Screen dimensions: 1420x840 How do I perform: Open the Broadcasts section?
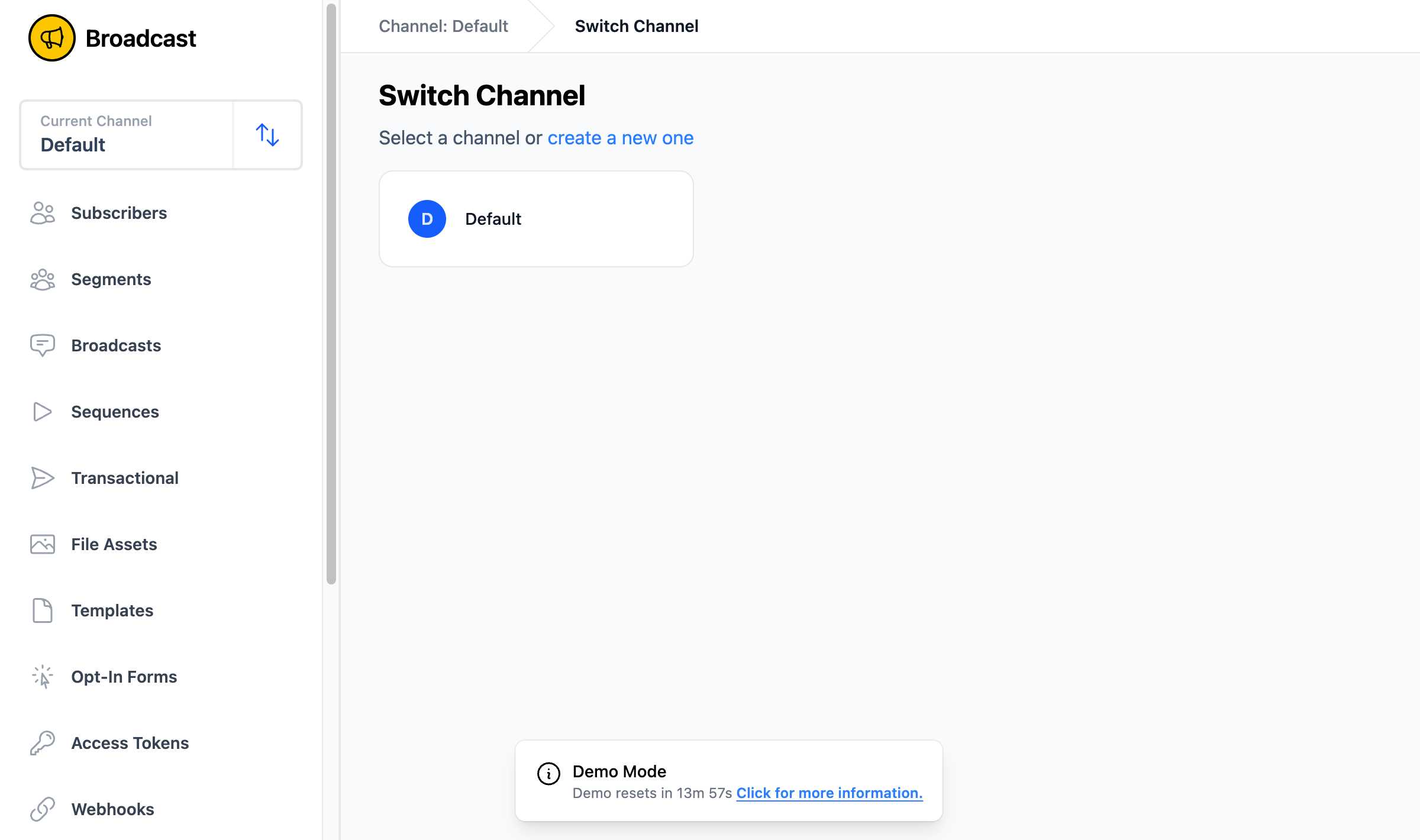(x=116, y=345)
